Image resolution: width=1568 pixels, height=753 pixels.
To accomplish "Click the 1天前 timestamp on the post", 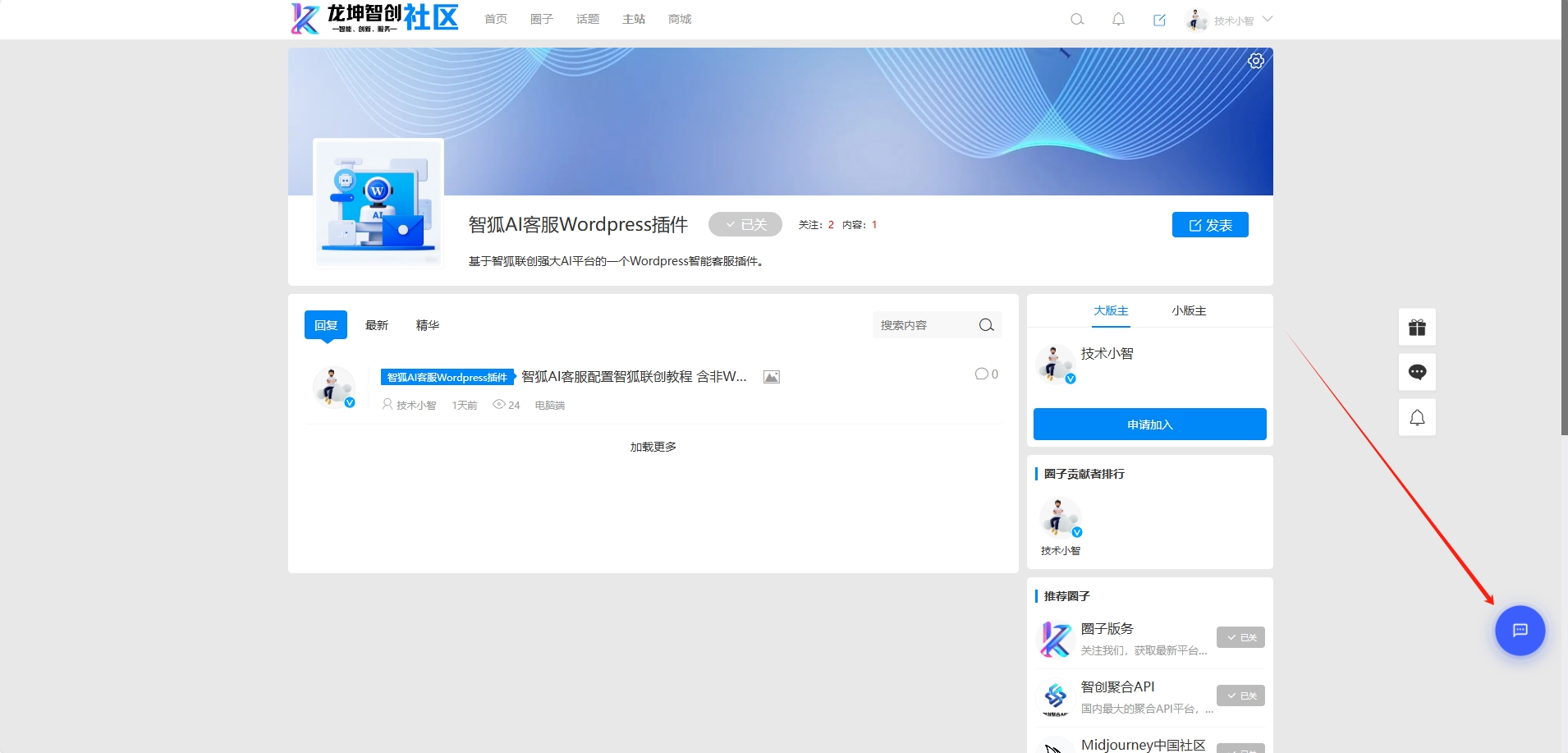I will pos(465,405).
